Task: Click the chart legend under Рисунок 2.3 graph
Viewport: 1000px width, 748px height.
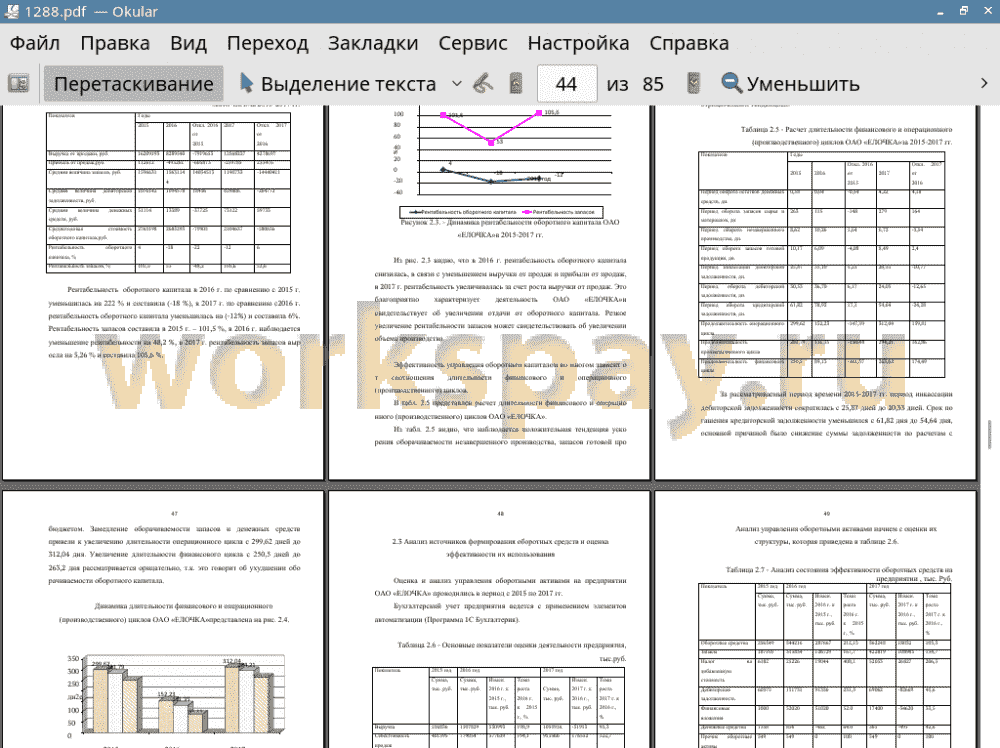Action: coord(501,212)
